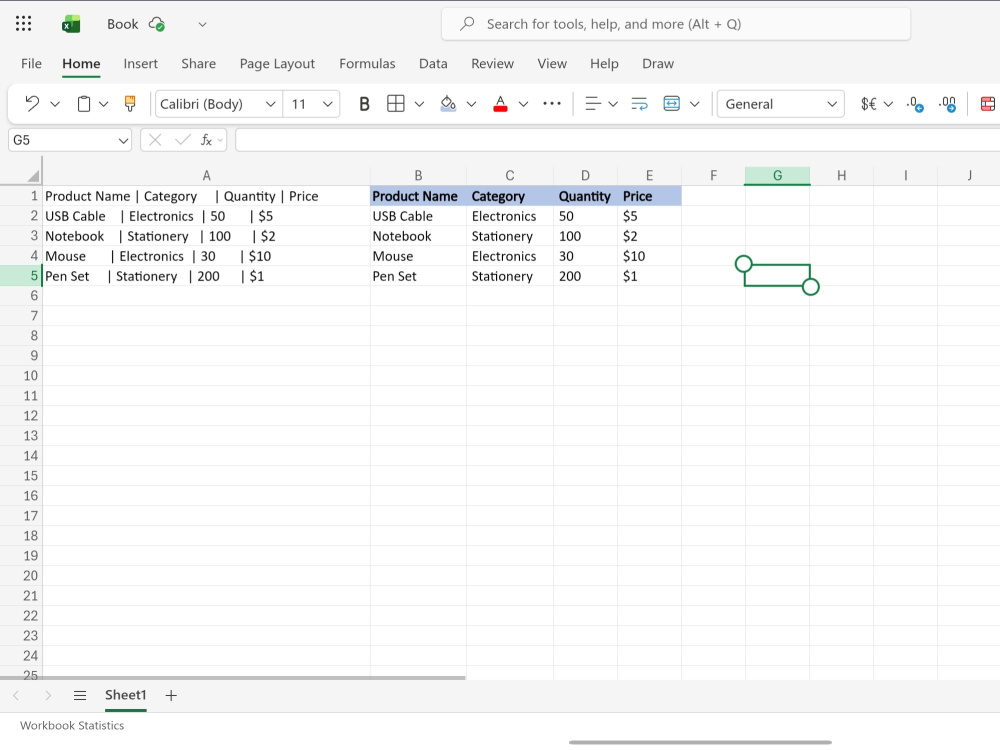Open the all sheets list icon
The image size is (1000, 750).
coord(80,696)
